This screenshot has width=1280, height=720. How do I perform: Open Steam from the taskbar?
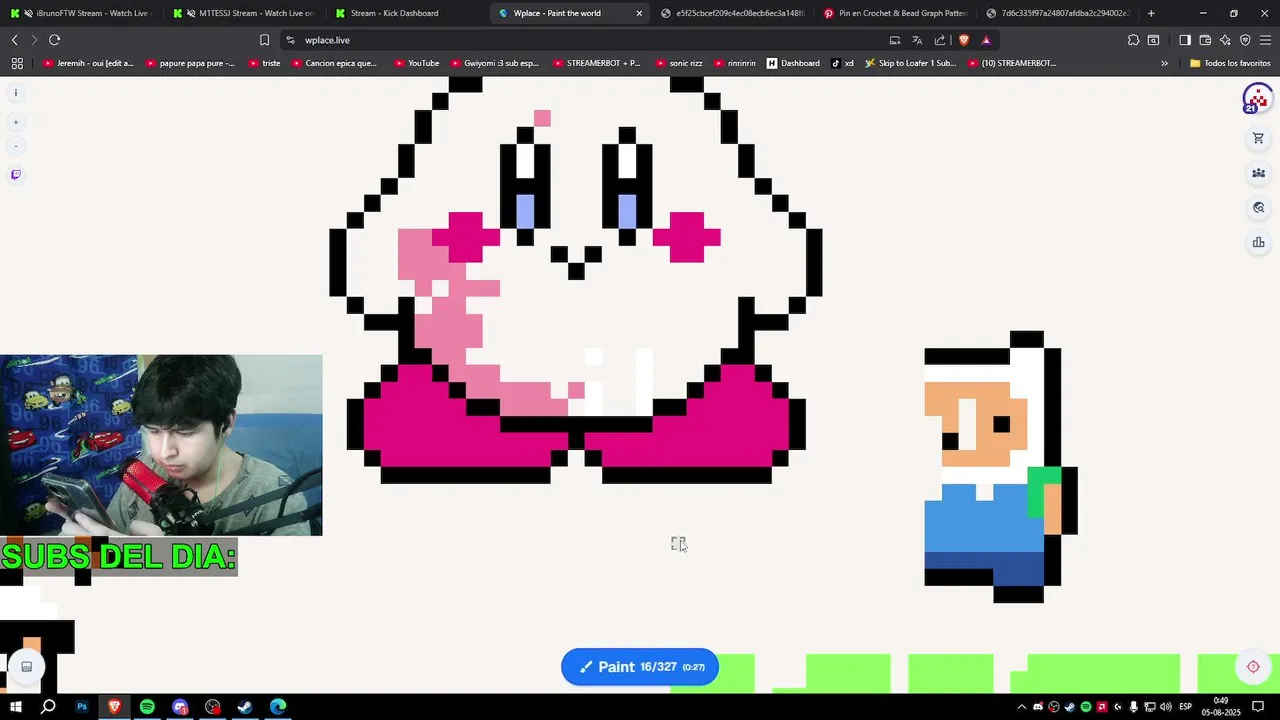[x=245, y=707]
